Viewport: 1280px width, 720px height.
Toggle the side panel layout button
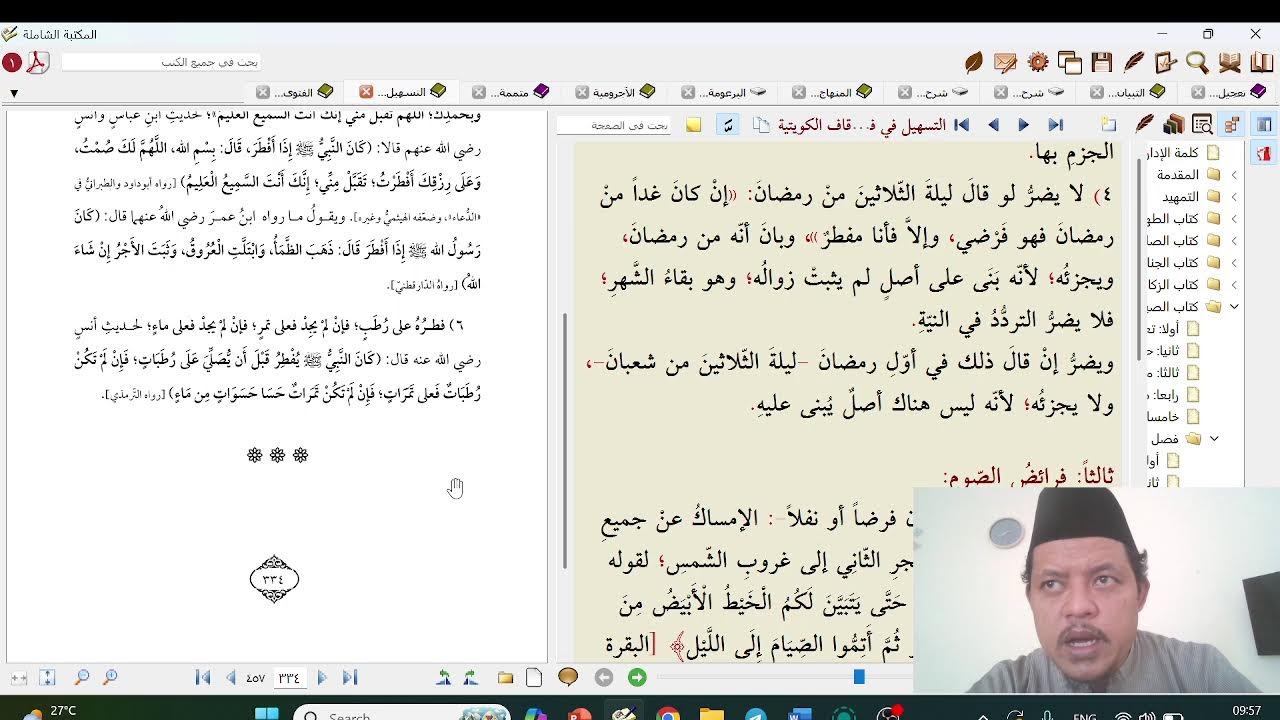click(1264, 125)
